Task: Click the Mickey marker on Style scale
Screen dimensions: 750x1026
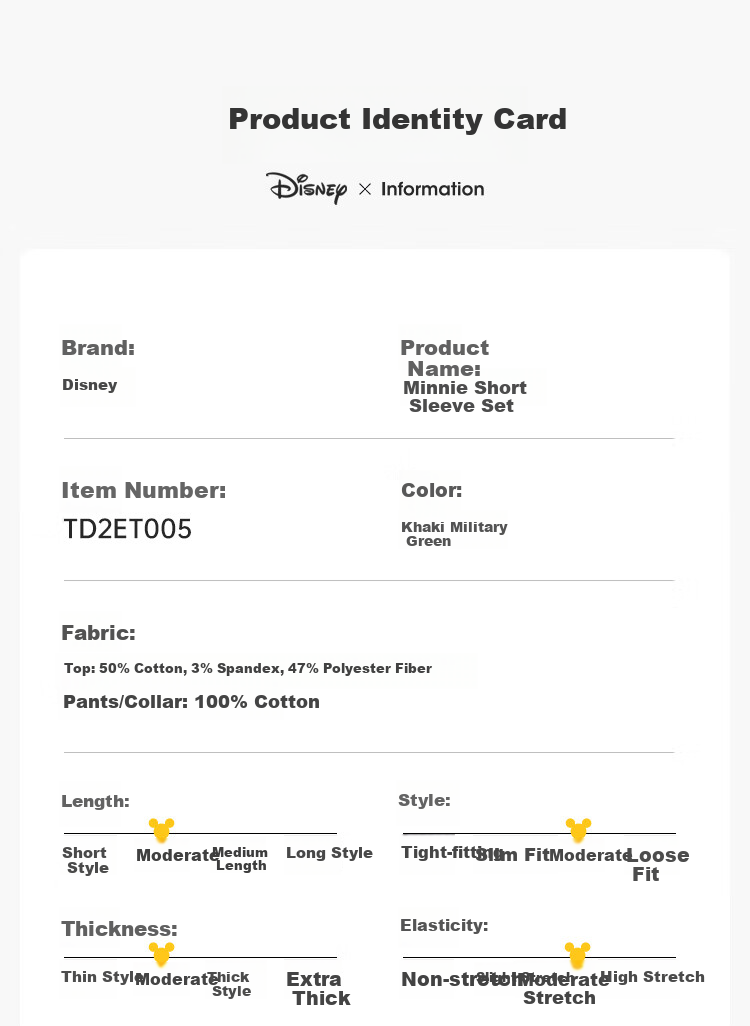Action: tap(578, 830)
